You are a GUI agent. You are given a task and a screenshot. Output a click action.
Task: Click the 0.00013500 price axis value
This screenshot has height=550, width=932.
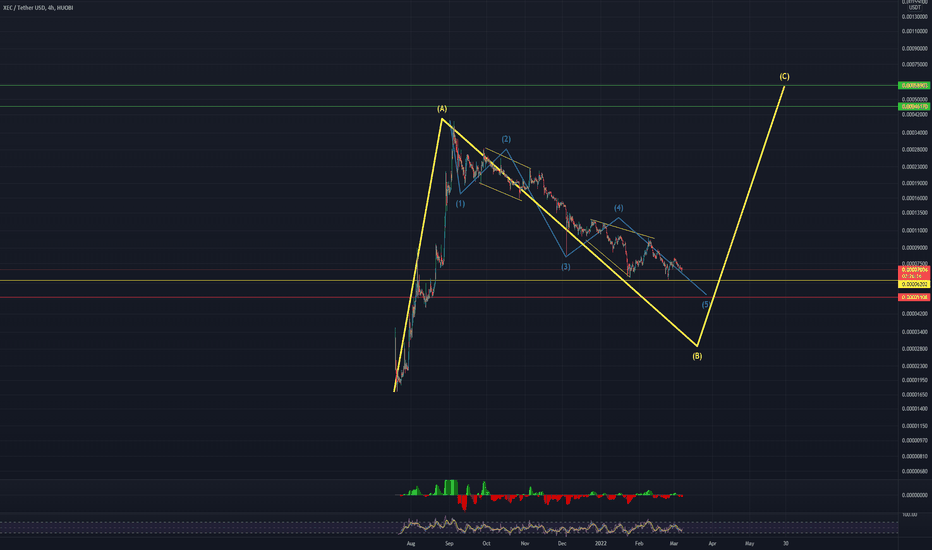click(x=914, y=212)
